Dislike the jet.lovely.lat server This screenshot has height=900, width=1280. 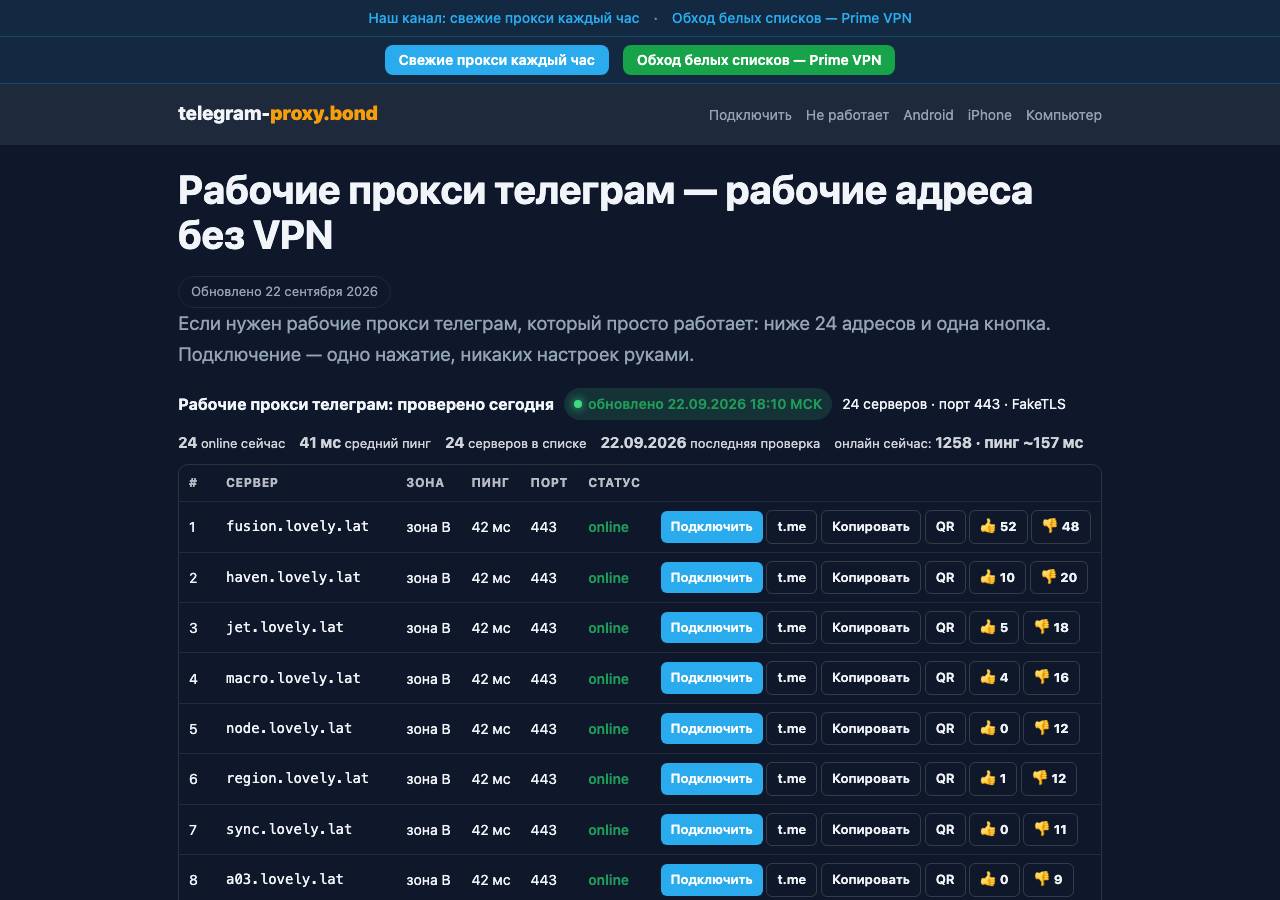[x=1051, y=628]
